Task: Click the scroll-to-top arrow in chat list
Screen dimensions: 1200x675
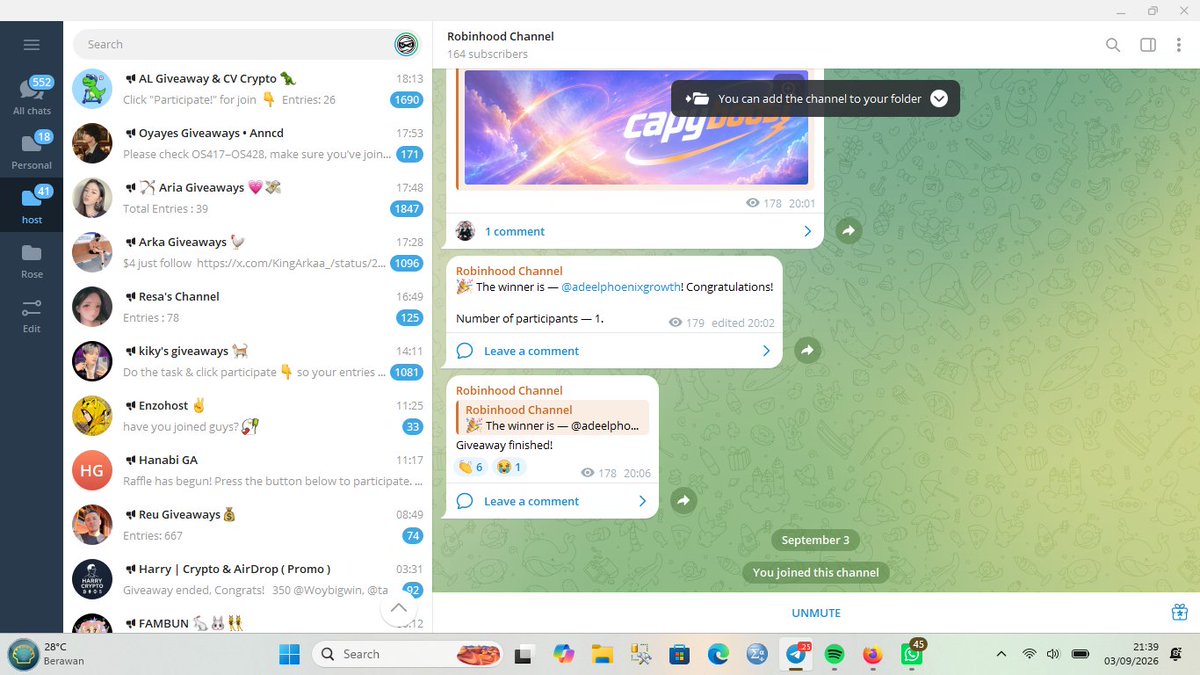Action: pyautogui.click(x=398, y=608)
